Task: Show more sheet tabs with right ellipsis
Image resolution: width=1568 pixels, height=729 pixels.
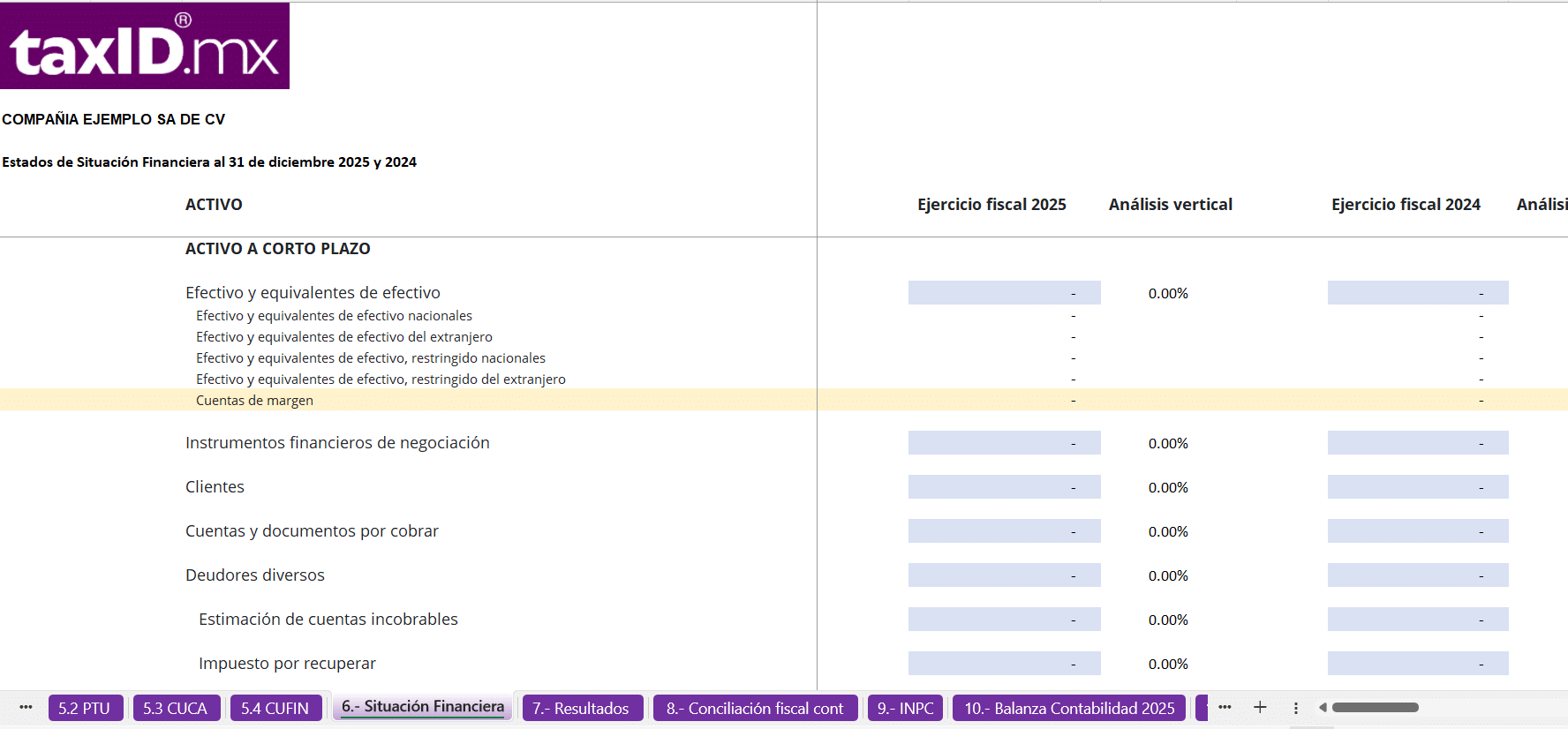Action: pyautogui.click(x=1225, y=708)
